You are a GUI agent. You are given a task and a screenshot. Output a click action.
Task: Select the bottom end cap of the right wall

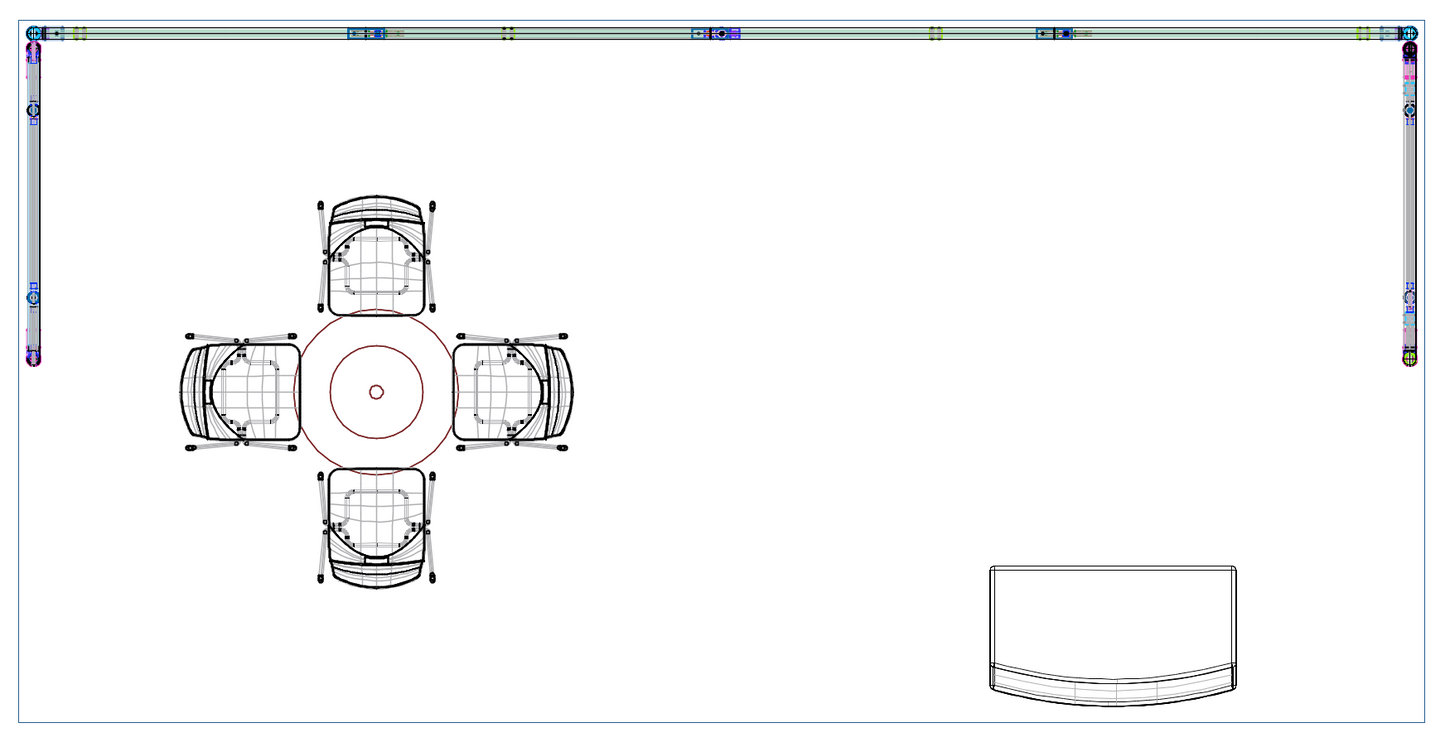[1410, 357]
